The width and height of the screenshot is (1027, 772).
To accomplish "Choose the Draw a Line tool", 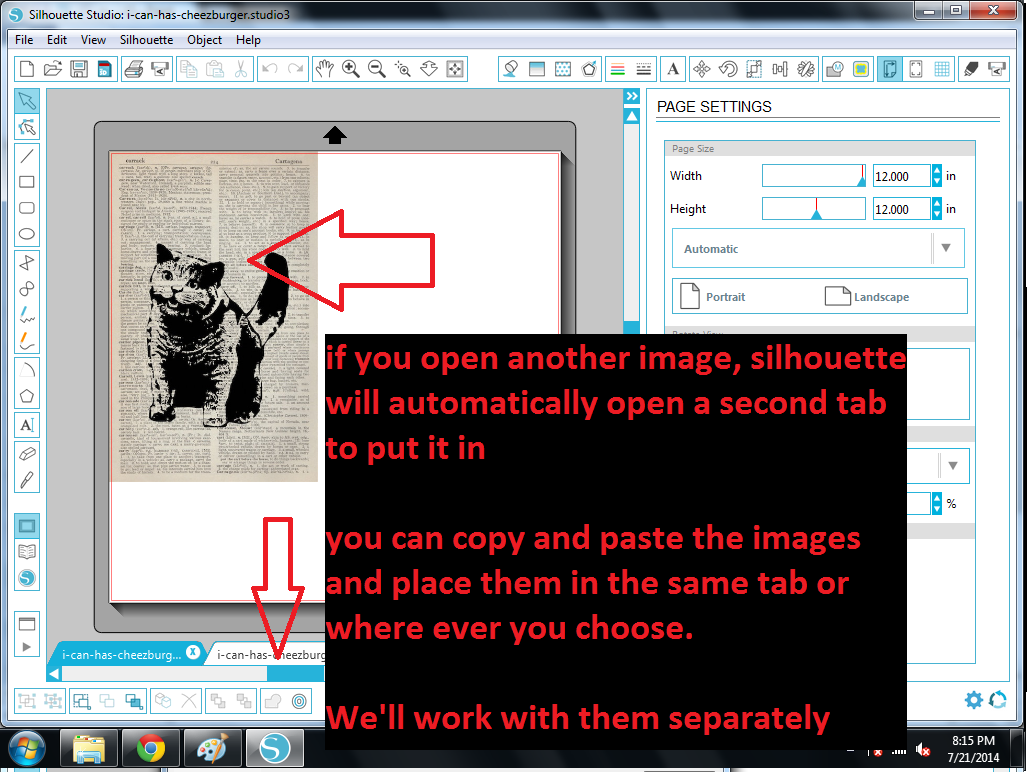I will [x=27, y=156].
